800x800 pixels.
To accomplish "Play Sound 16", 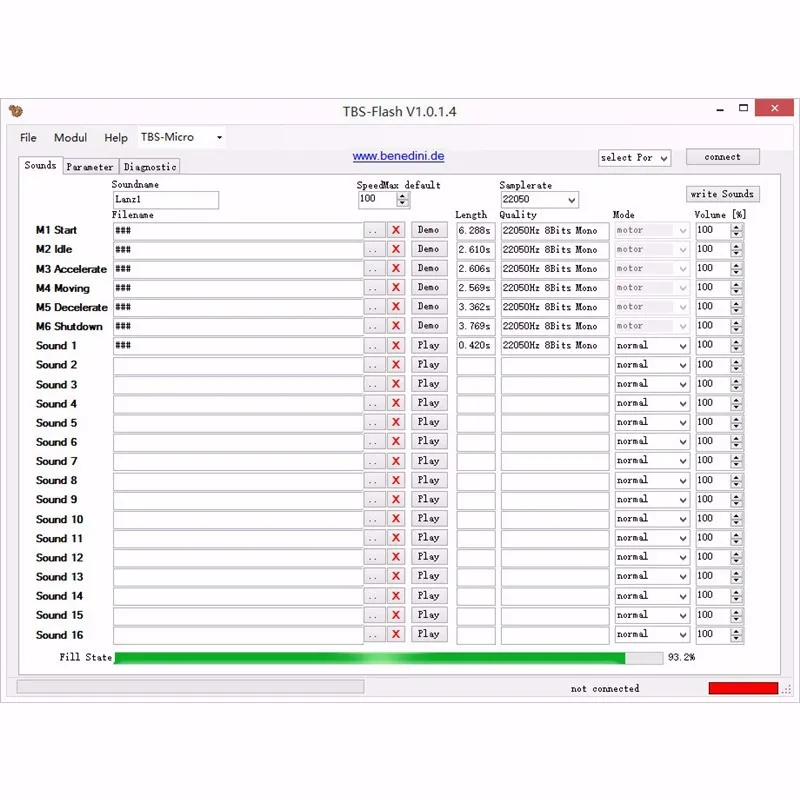I will click(429, 634).
